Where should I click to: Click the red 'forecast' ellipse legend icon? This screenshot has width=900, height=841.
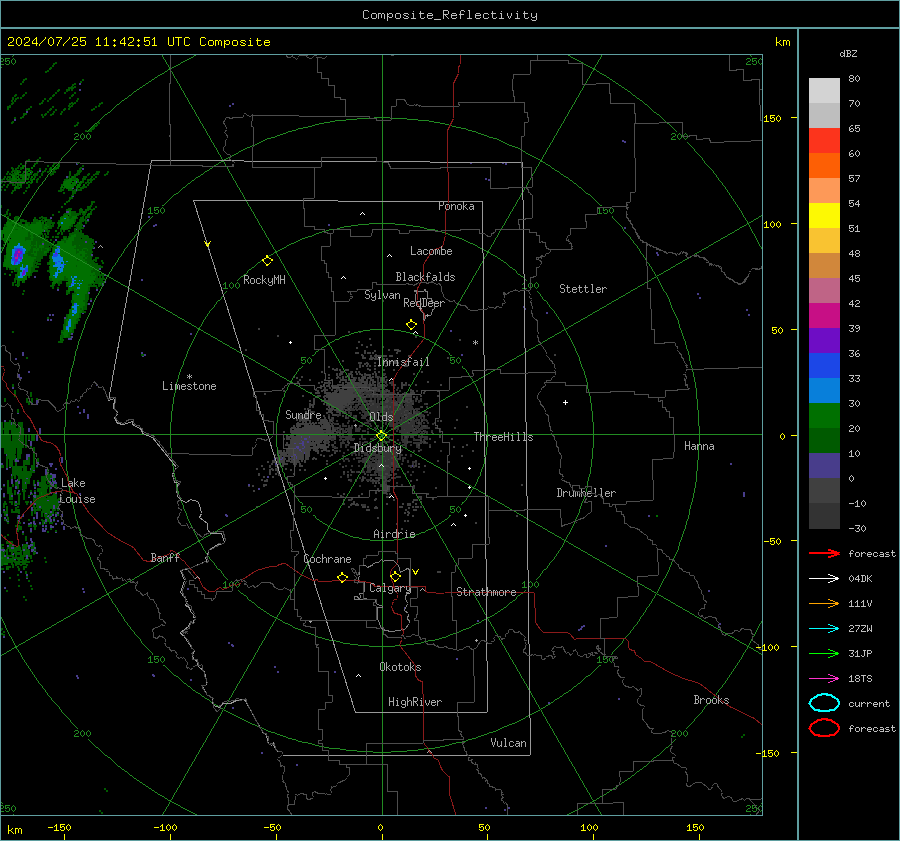pyautogui.click(x=824, y=728)
